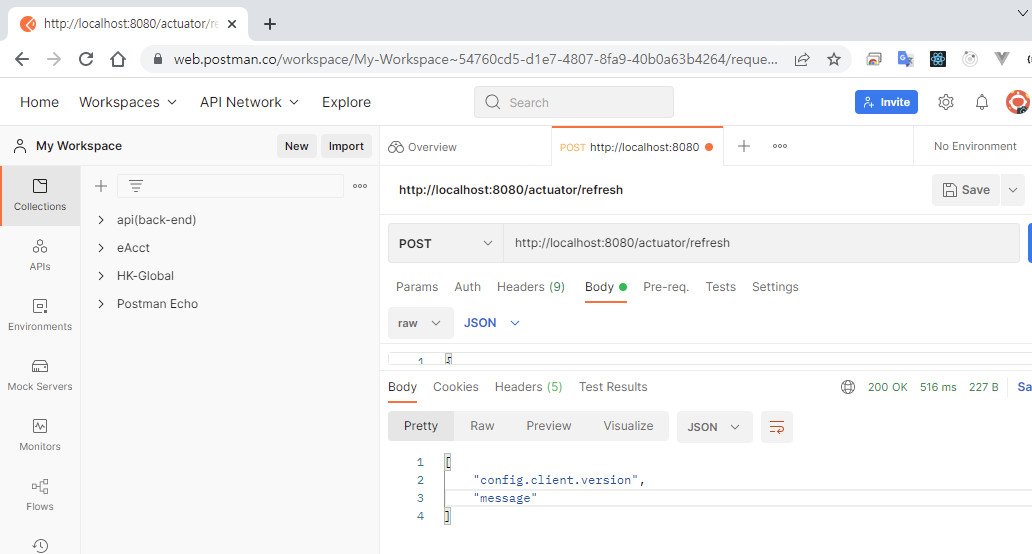Viewport: 1032px width, 554px height.
Task: Go to browser home page
Action: [x=118, y=59]
